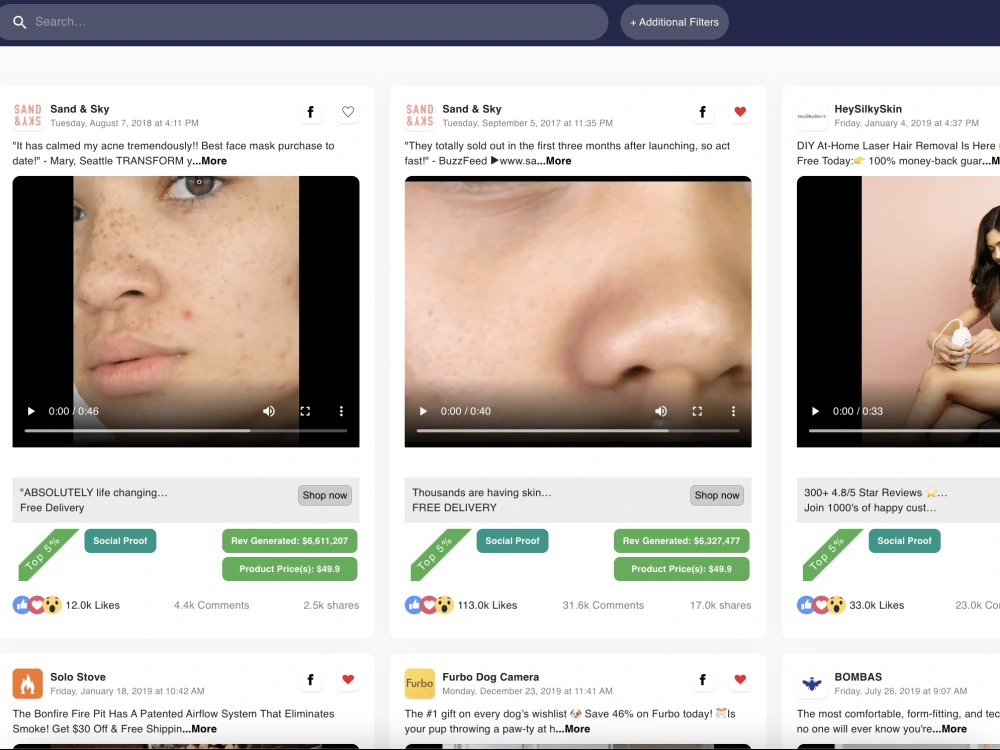Screen dimensions: 1000x750
Task: Open more options on the 0:40 video
Action: [x=733, y=411]
